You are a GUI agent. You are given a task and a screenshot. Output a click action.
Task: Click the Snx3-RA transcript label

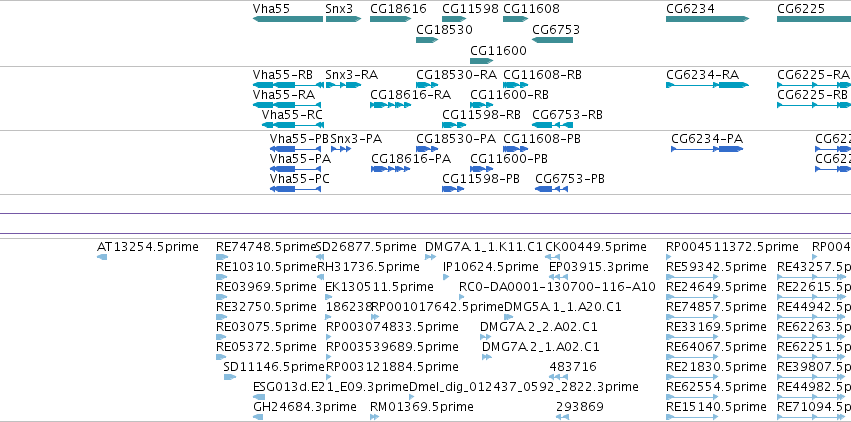point(352,75)
